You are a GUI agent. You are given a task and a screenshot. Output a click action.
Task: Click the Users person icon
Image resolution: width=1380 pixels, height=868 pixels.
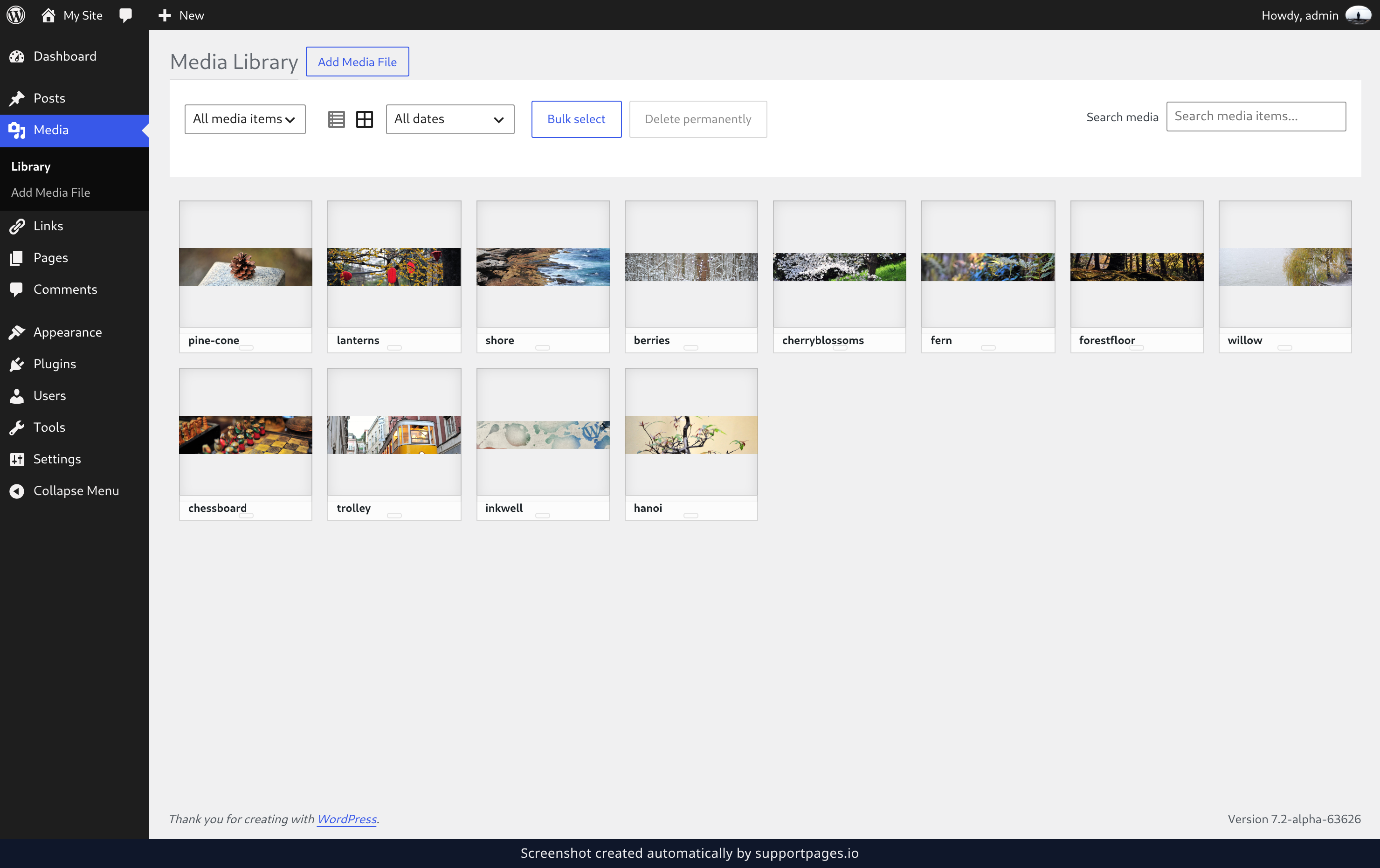tap(17, 395)
